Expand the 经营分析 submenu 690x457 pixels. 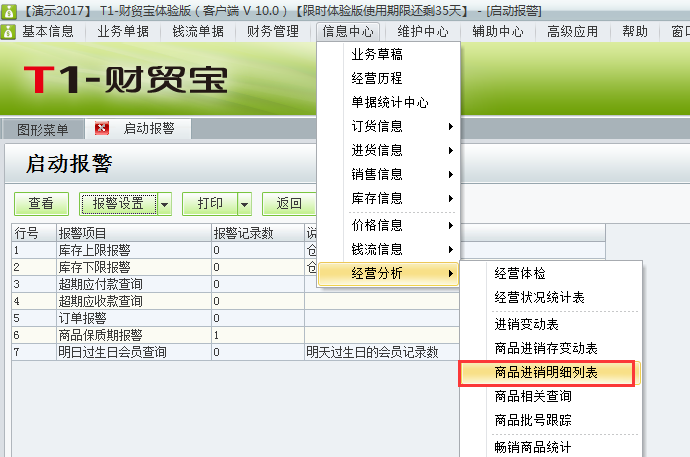(x=388, y=274)
